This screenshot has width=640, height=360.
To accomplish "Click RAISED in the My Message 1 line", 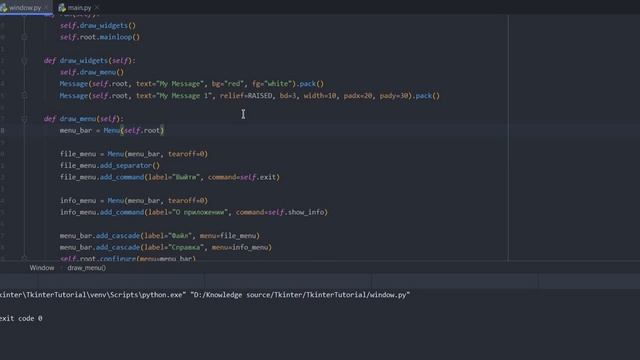I will (260, 96).
